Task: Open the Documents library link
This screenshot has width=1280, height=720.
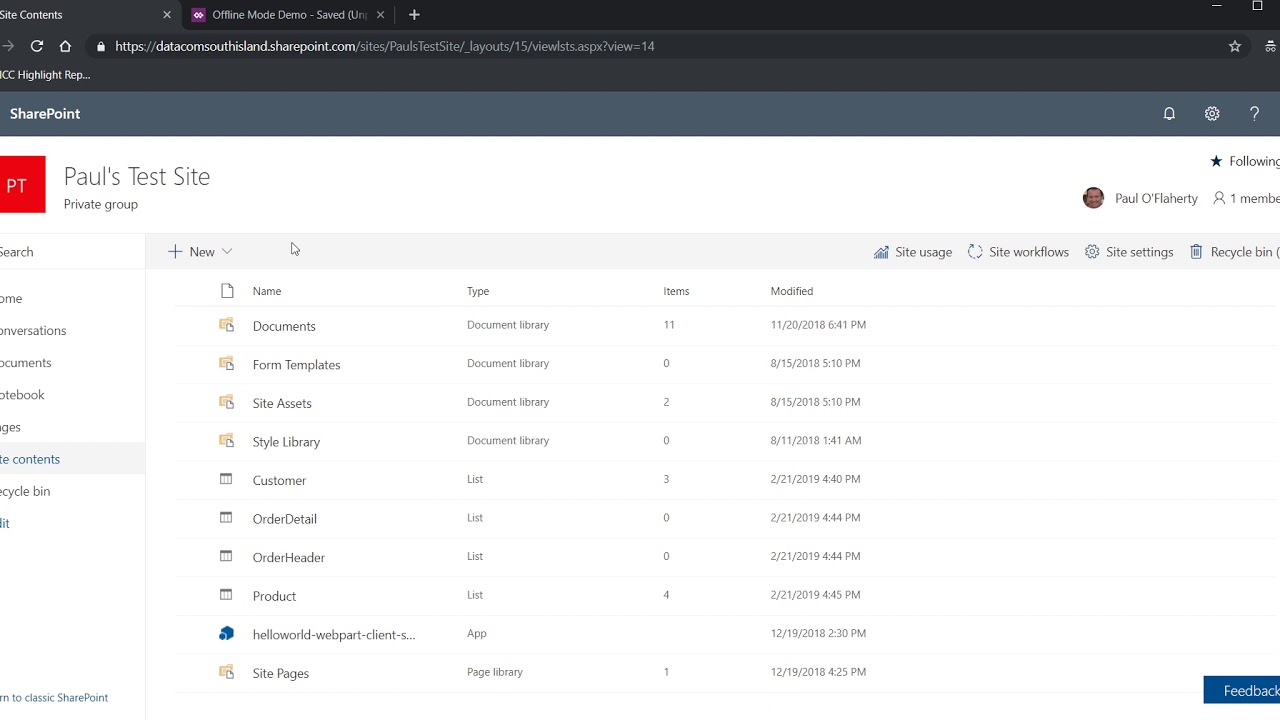Action: [284, 326]
